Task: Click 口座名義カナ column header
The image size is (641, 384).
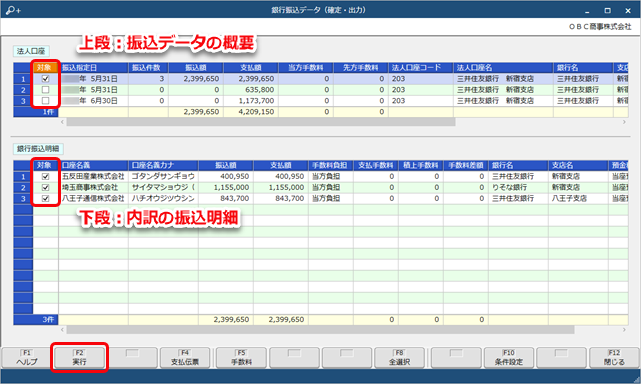Action: [164, 165]
